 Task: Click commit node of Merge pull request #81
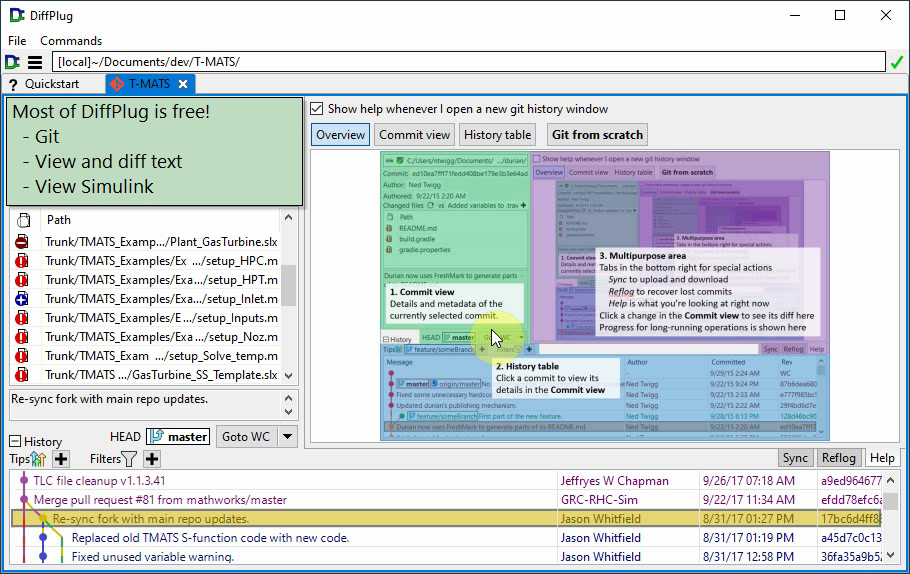tap(24, 499)
